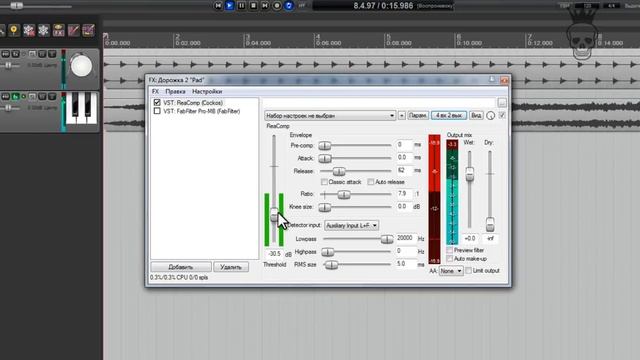Click the Добавить button
Image resolution: width=640 pixels, height=360 pixels.
(181, 267)
